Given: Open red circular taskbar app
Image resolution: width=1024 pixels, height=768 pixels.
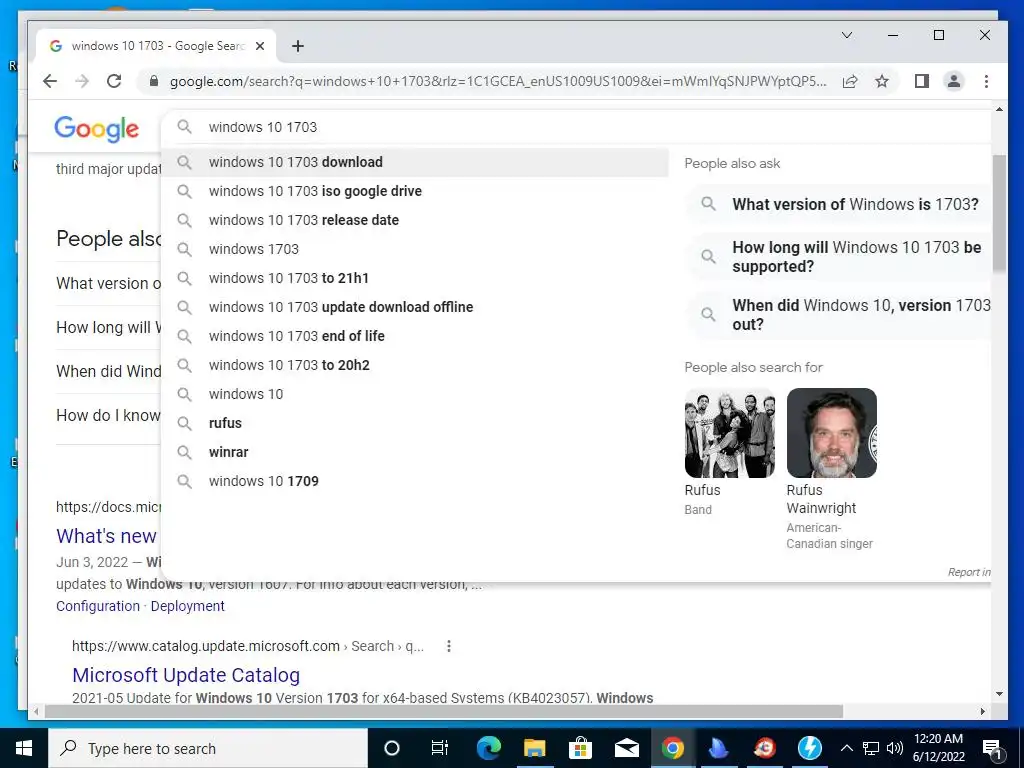Looking at the screenshot, I should [x=764, y=748].
